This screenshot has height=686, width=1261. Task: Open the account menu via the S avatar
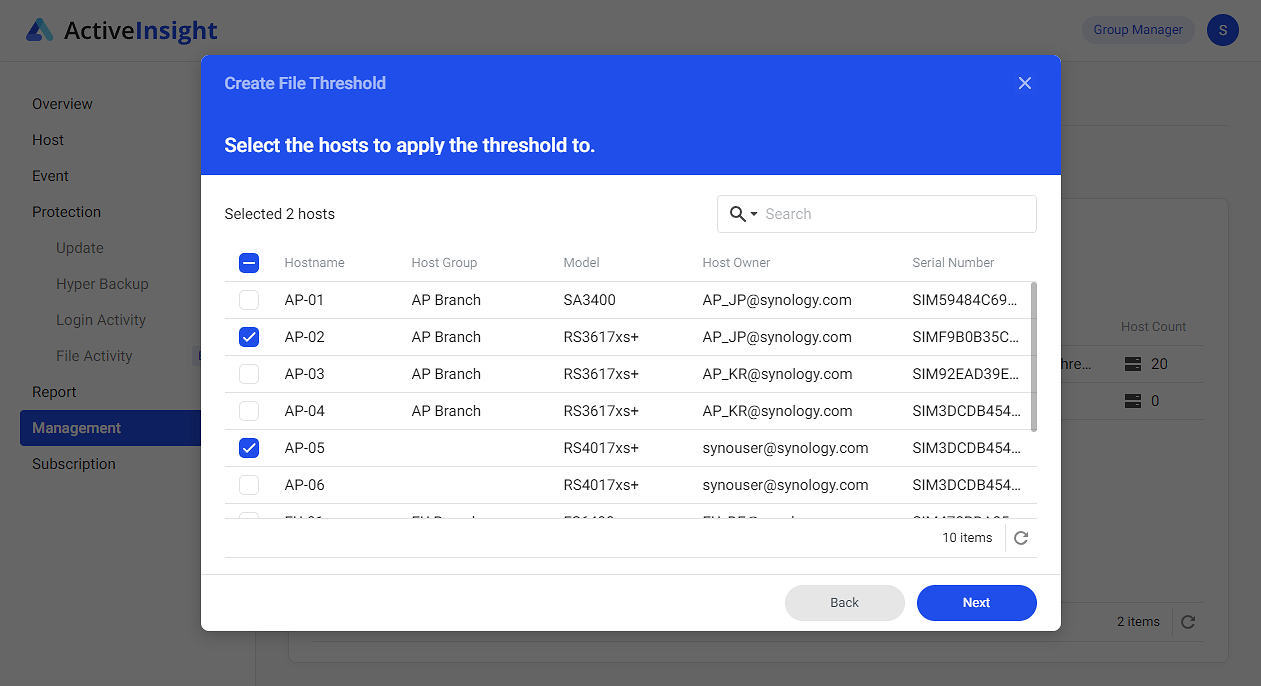(x=1222, y=30)
